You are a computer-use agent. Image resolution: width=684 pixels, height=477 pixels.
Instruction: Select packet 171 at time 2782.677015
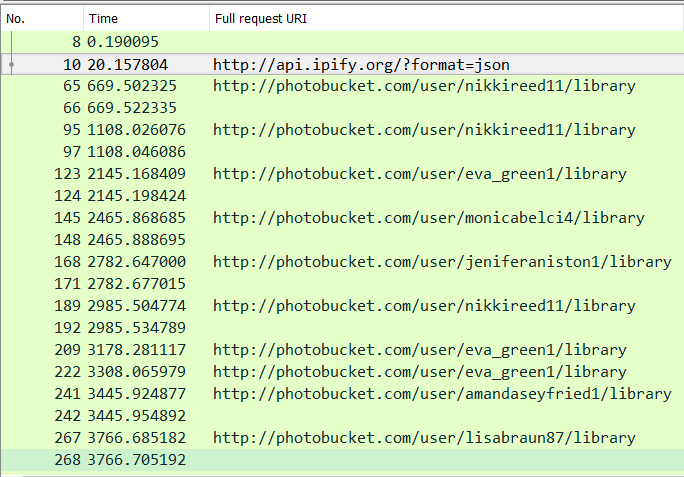coord(342,284)
